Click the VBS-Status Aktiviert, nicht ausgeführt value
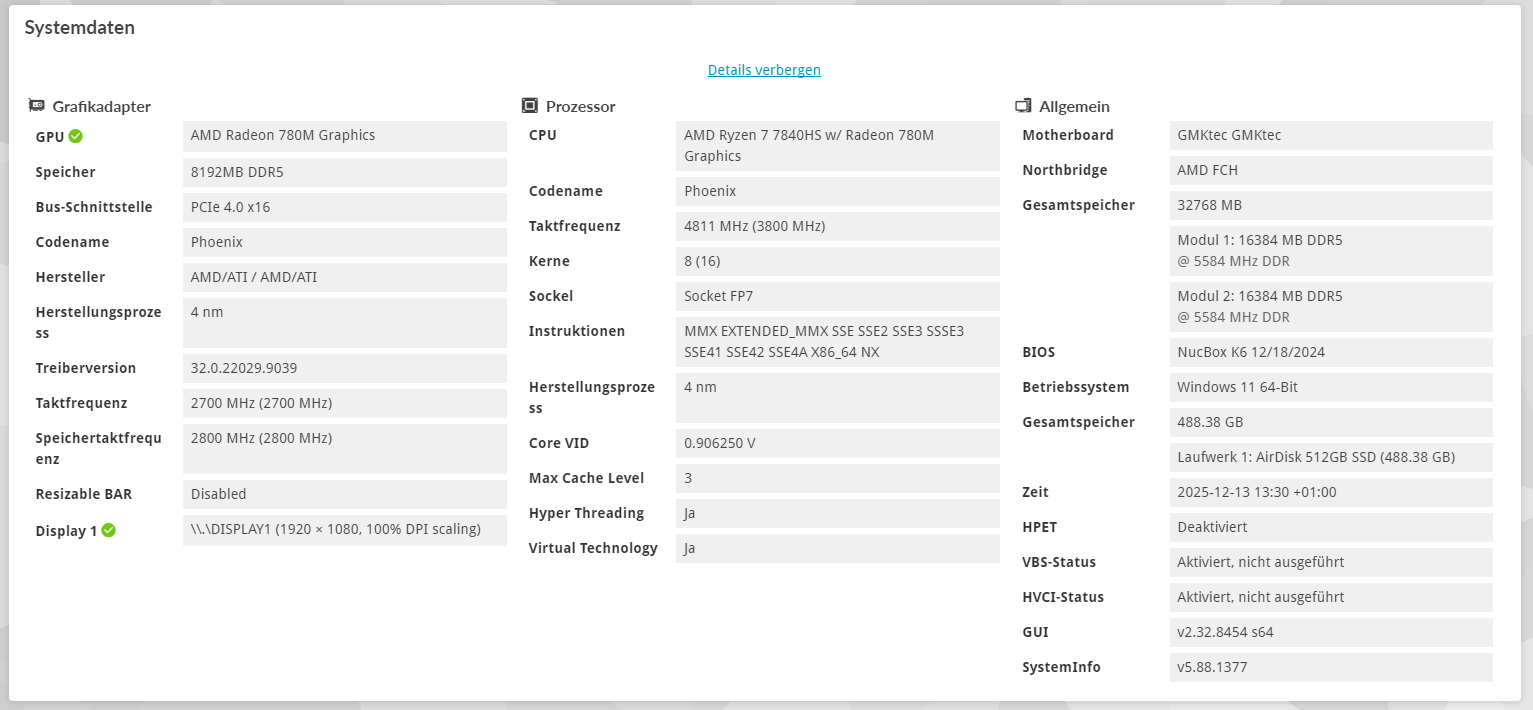This screenshot has height=710, width=1533. pyautogui.click(x=1331, y=562)
